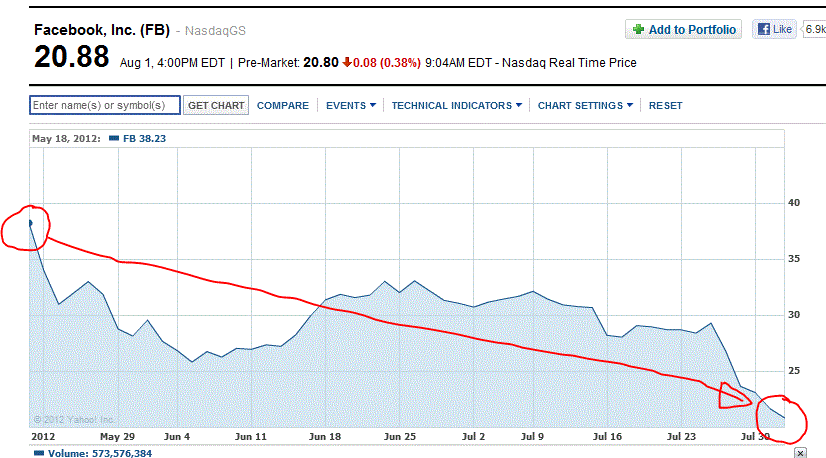Image resolution: width=826 pixels, height=458 pixels.
Task: Expand the EVENTS dropdown menu
Action: click(351, 105)
